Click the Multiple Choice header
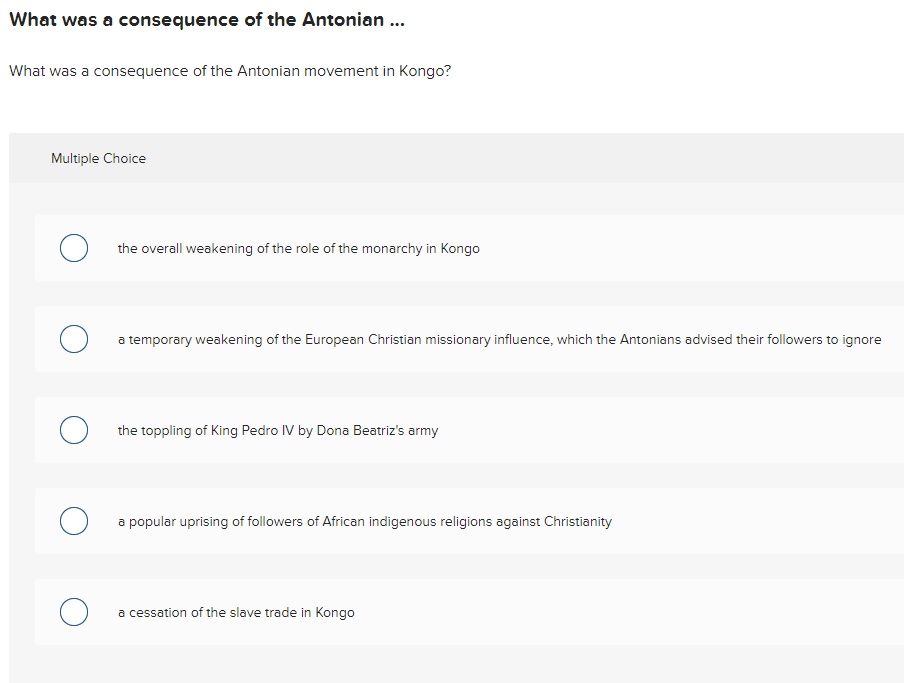The height and width of the screenshot is (683, 904). [98, 158]
